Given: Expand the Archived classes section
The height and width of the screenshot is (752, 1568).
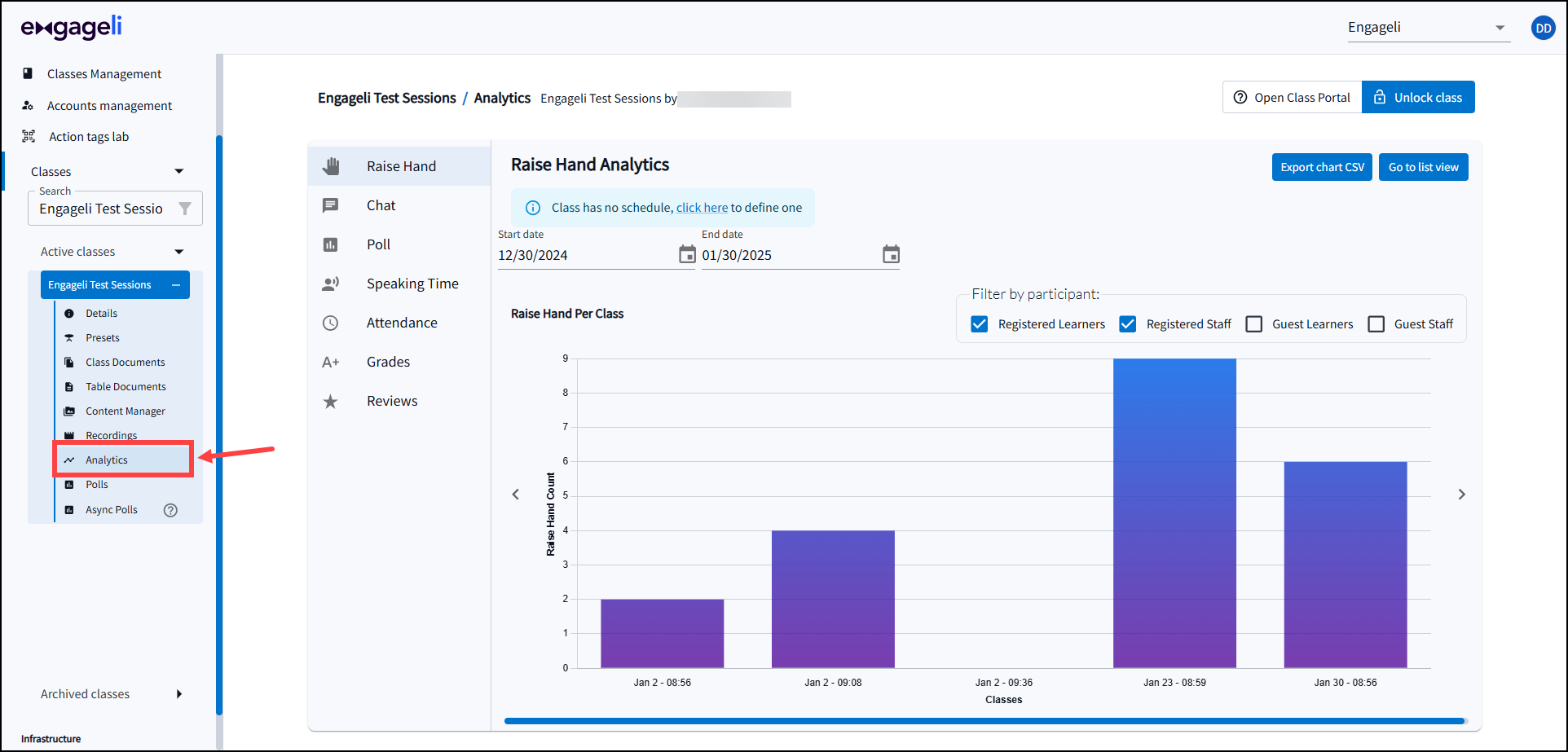Looking at the screenshot, I should point(179,694).
